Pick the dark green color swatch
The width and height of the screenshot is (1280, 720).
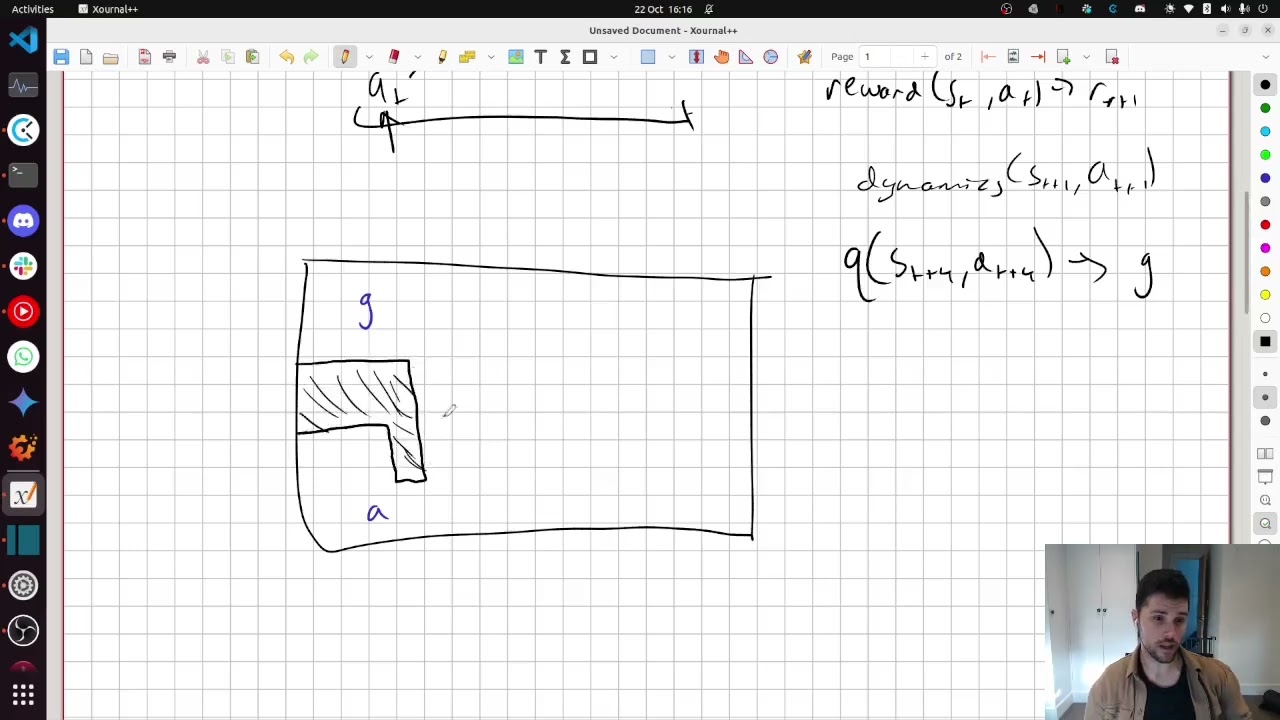point(1265,108)
